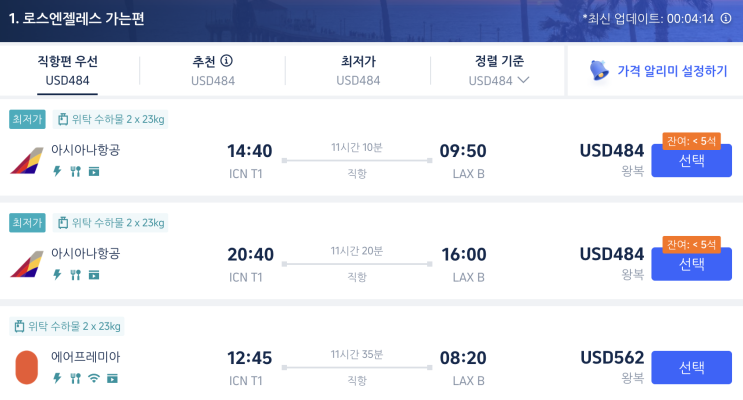The width and height of the screenshot is (743, 400).
Task: Click the entertainment icon on the Air Premia flight
Action: click(112, 378)
